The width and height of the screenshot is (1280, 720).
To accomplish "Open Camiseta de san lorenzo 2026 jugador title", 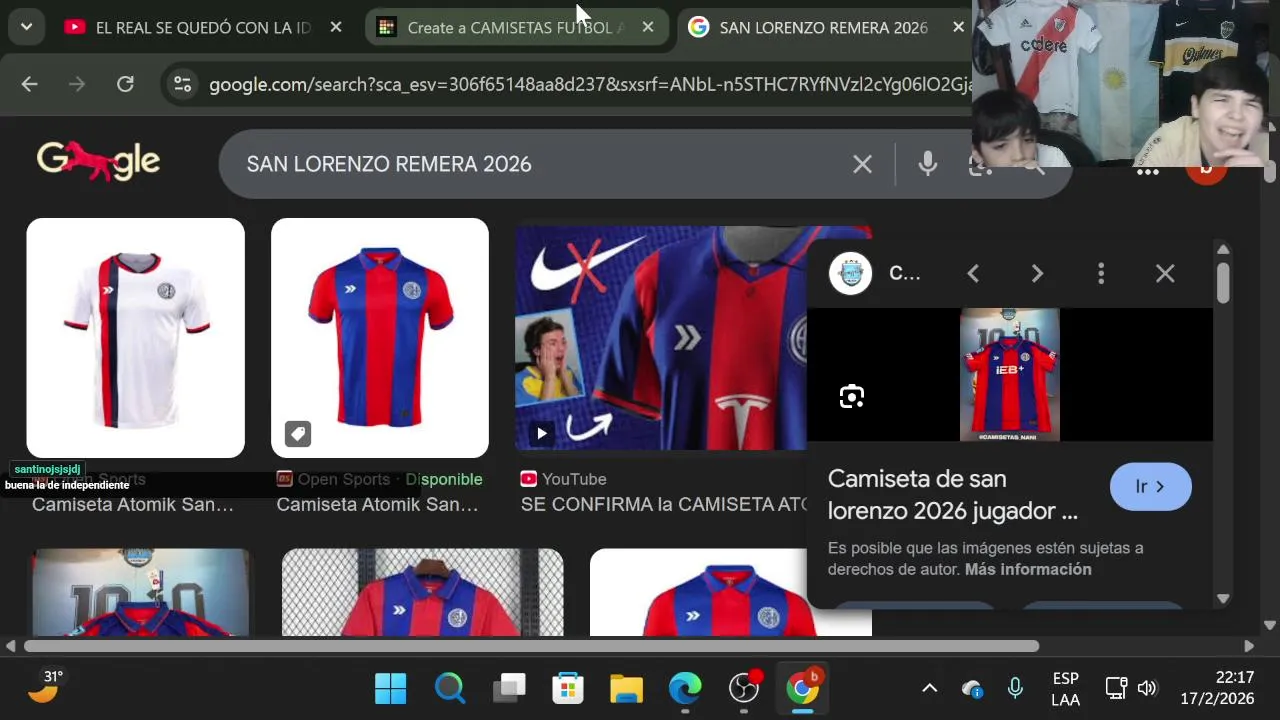I will click(952, 495).
